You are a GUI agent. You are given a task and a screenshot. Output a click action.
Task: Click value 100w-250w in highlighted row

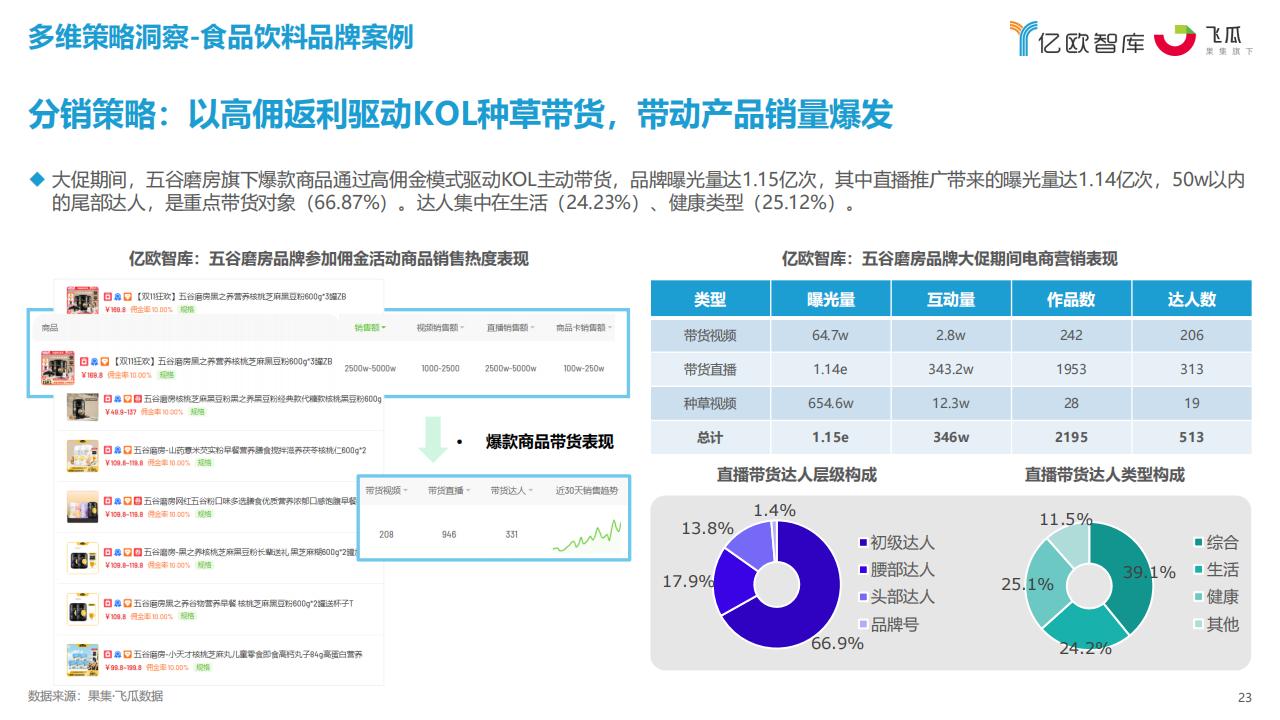click(x=584, y=369)
